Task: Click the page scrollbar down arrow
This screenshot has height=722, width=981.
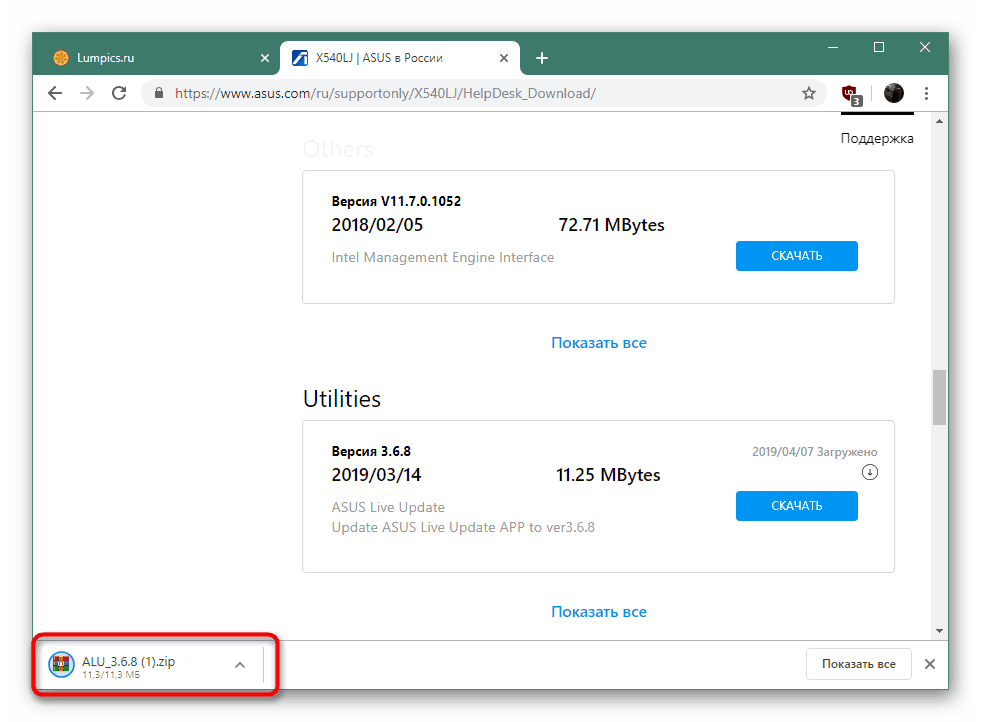Action: (939, 631)
